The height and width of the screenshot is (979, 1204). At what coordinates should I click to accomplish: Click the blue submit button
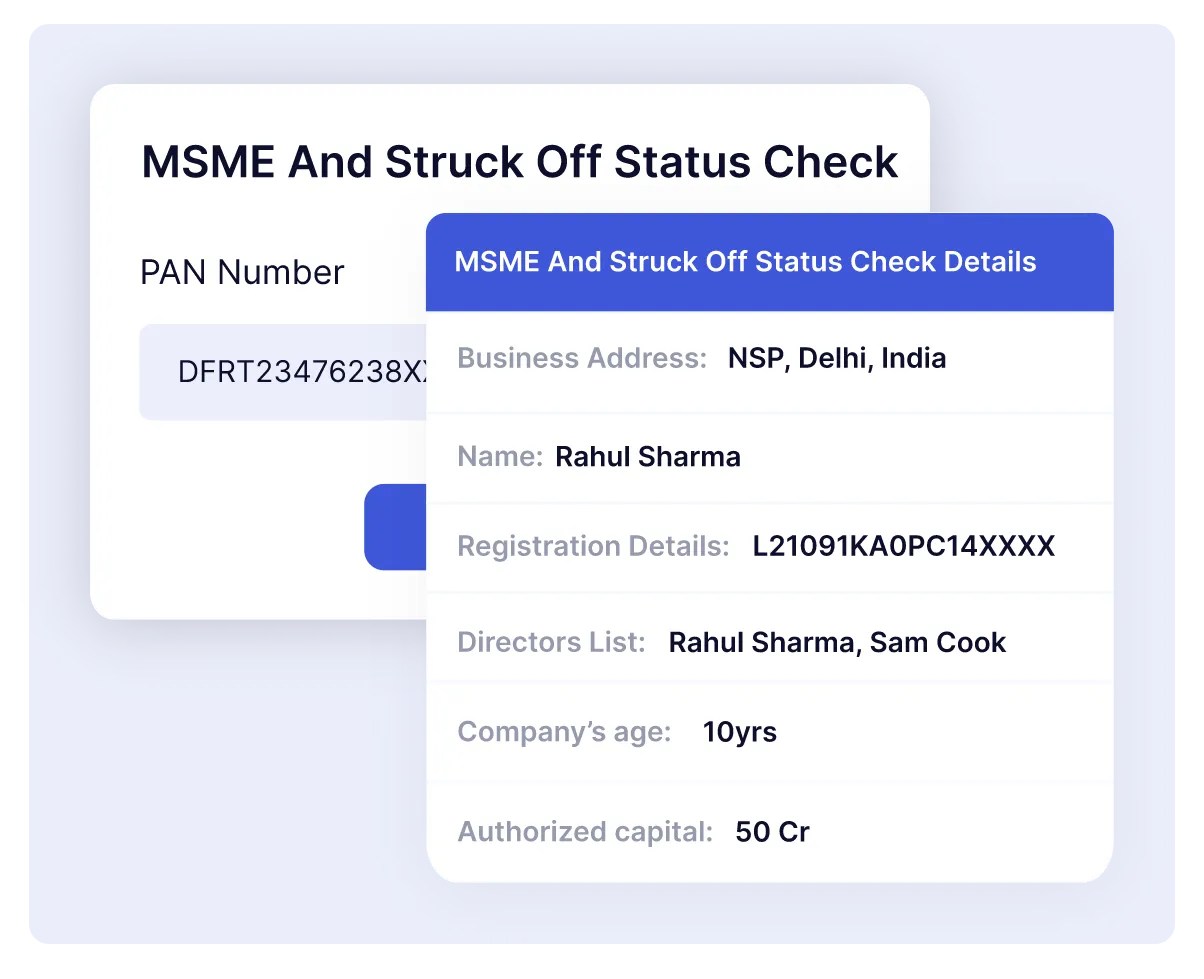pos(396,527)
